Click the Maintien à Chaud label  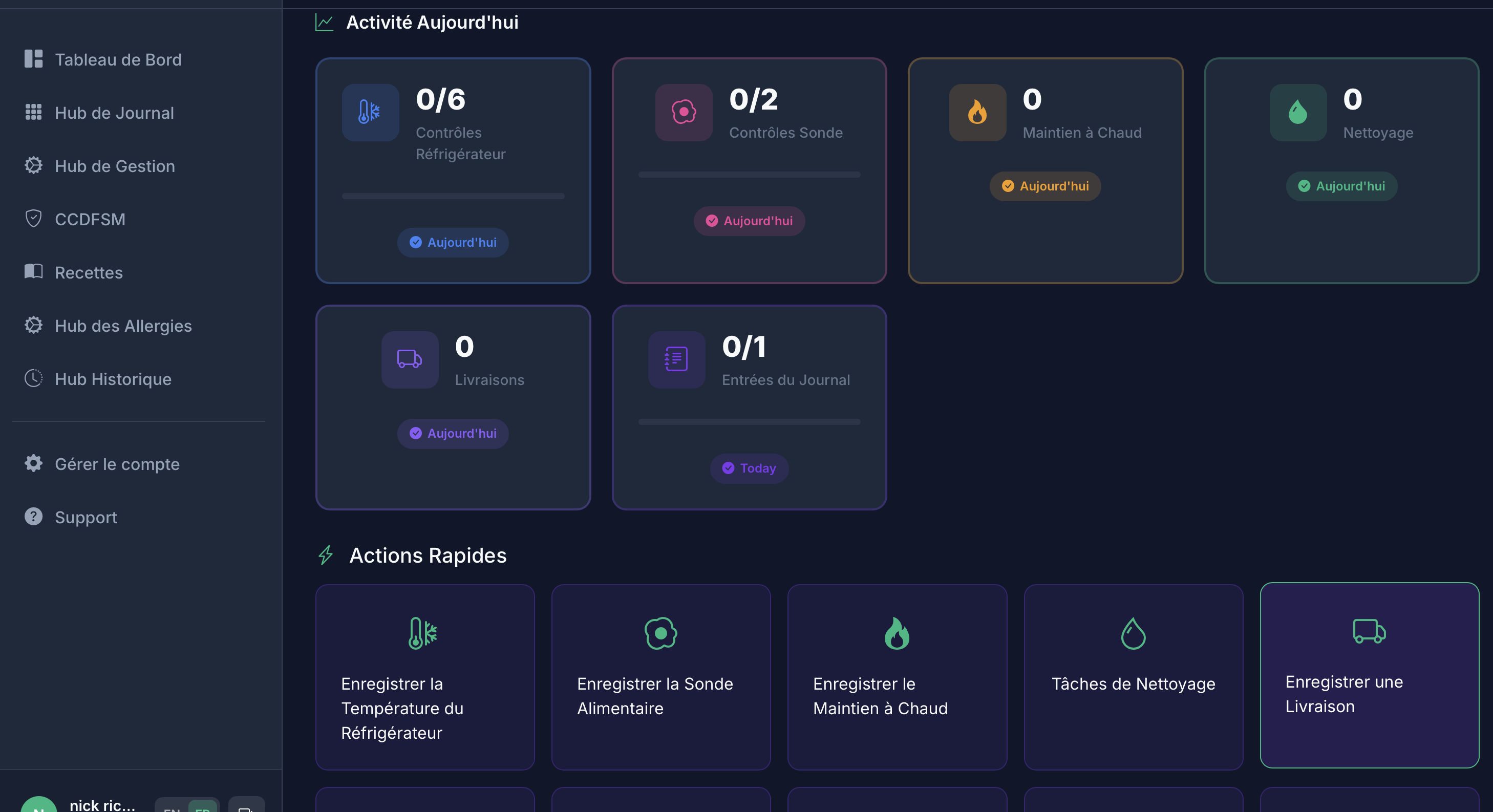1082,133
